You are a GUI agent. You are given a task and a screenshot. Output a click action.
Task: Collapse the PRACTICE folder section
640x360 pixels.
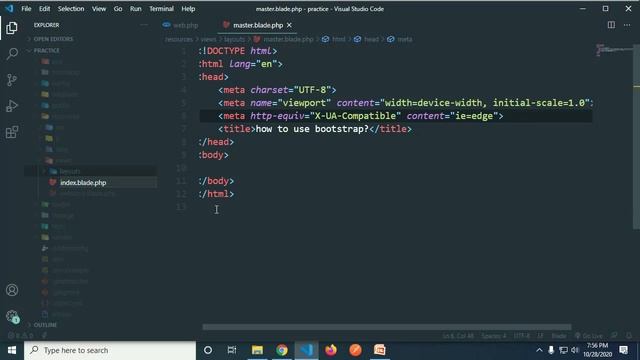(x=47, y=51)
